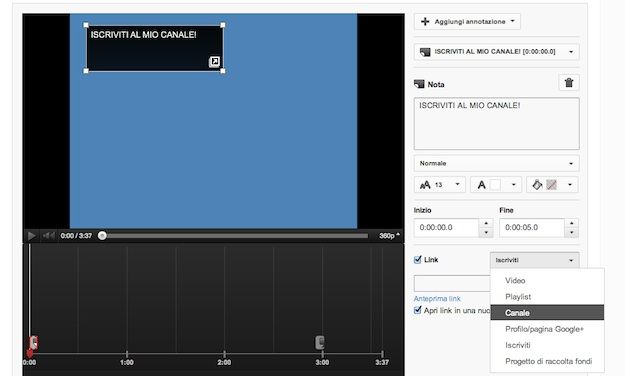
Task: Click the note icon in annotation selector
Action: tap(425, 52)
